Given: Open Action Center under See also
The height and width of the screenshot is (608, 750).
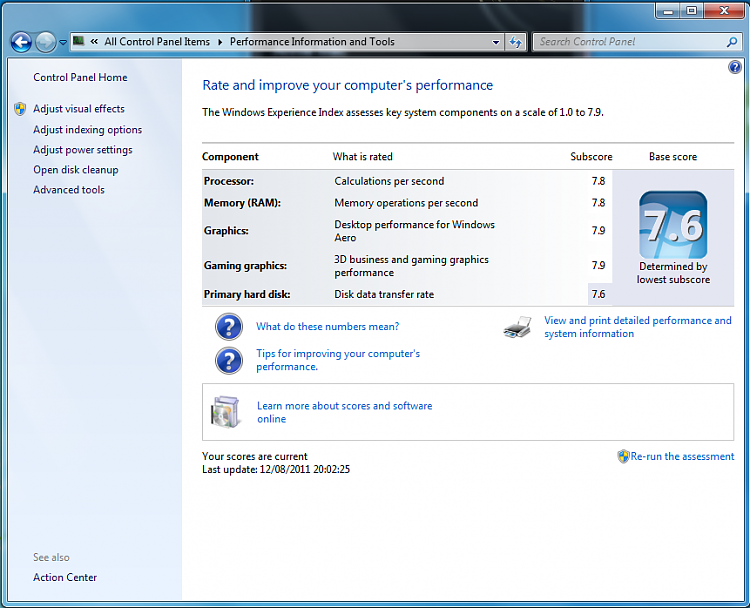Looking at the screenshot, I should [65, 577].
